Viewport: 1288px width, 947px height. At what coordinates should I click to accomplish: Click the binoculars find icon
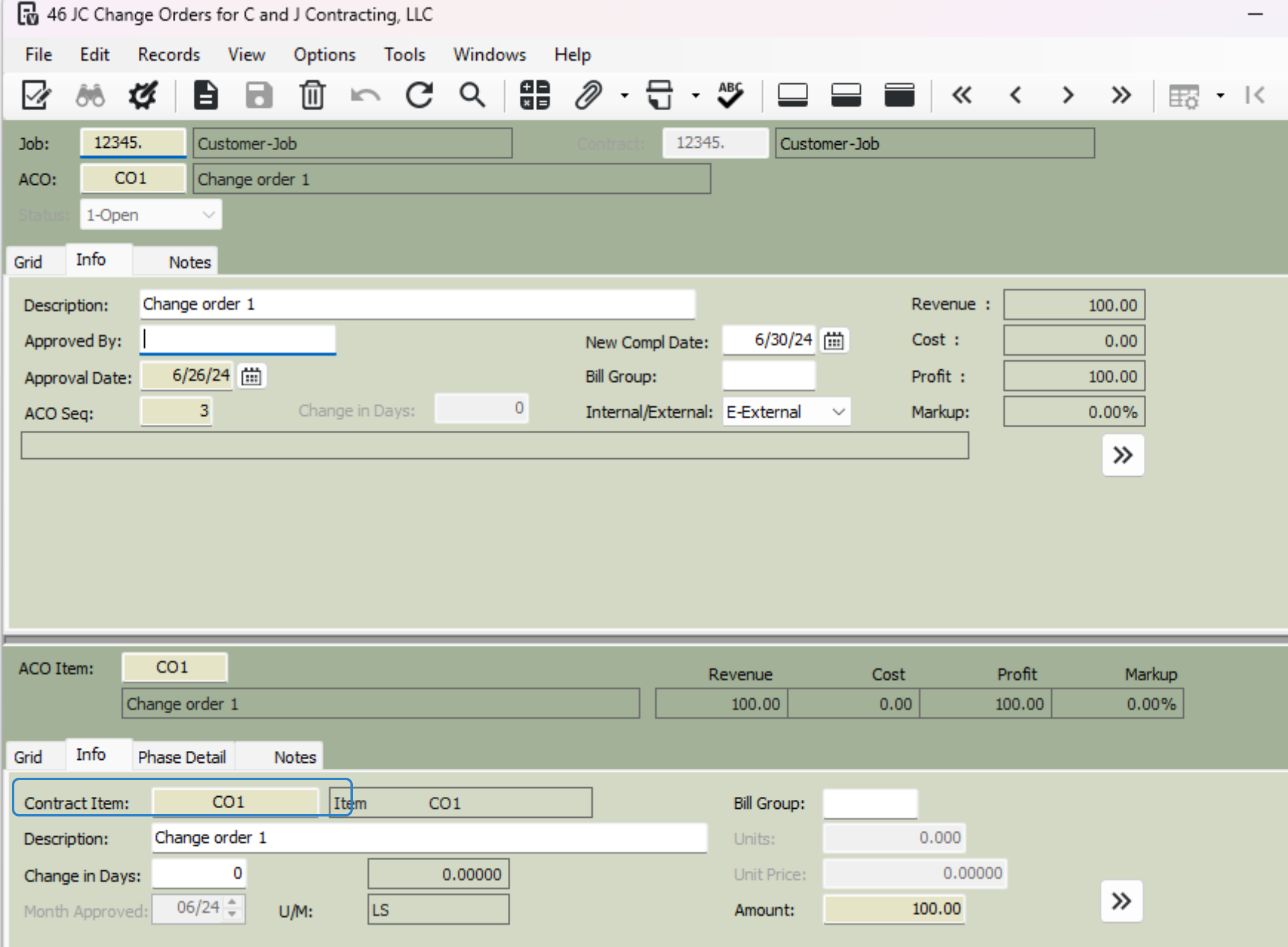(90, 95)
